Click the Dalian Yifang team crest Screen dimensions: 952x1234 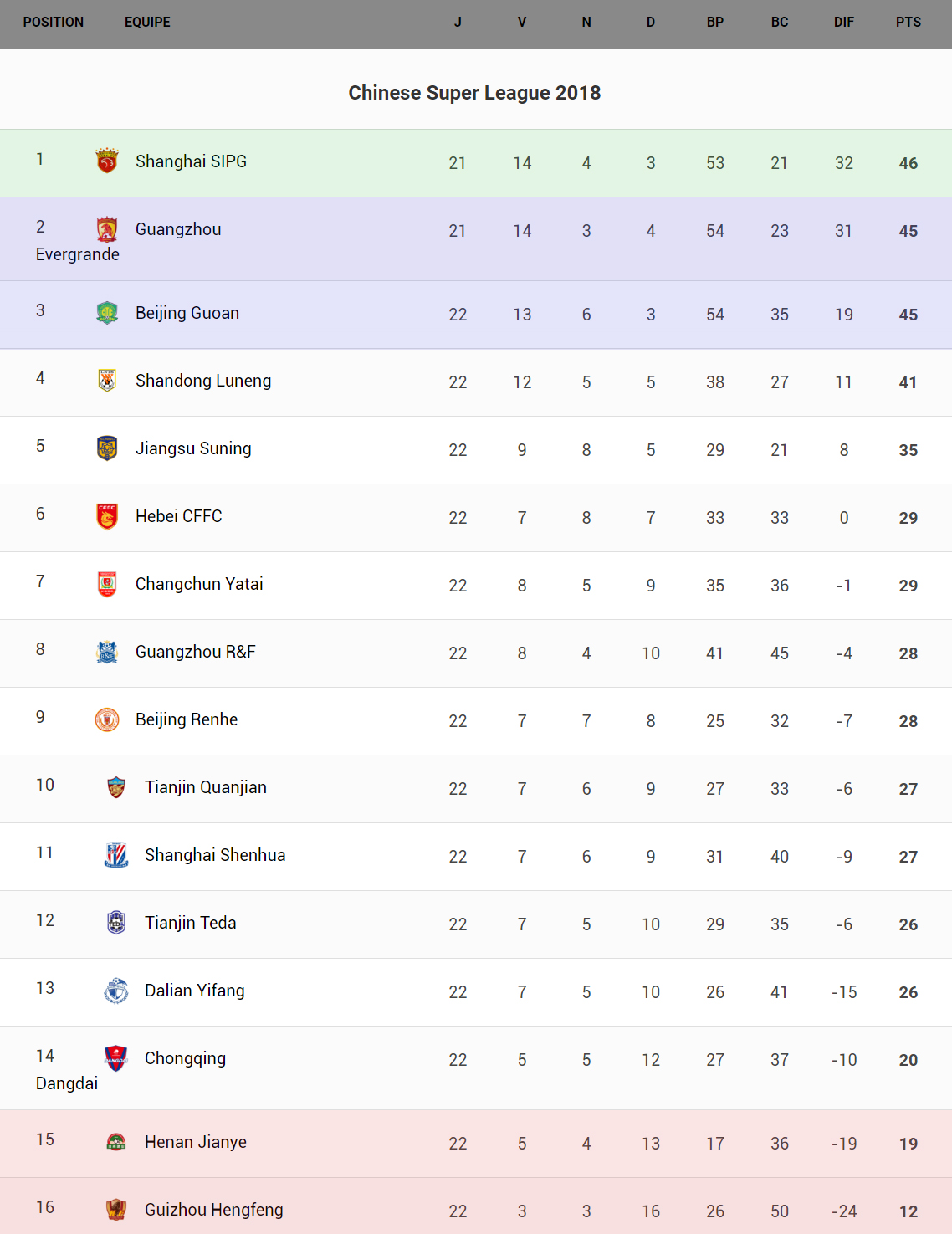[x=116, y=991]
